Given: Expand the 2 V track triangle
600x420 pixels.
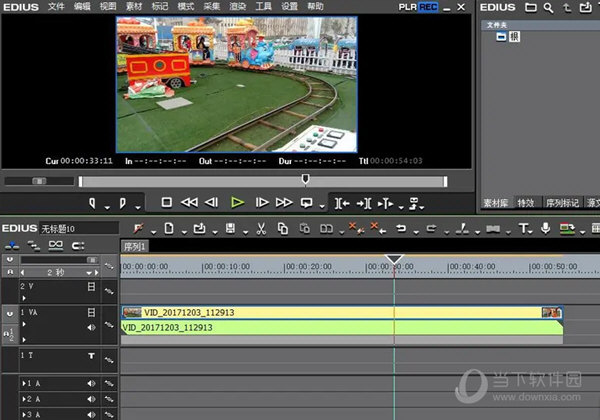Looking at the screenshot, I should coord(24,298).
